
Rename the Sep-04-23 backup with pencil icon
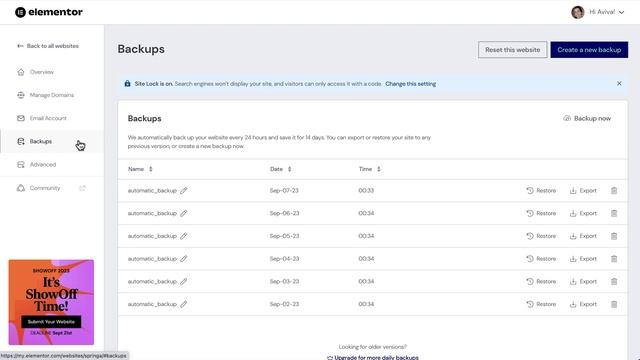click(184, 259)
